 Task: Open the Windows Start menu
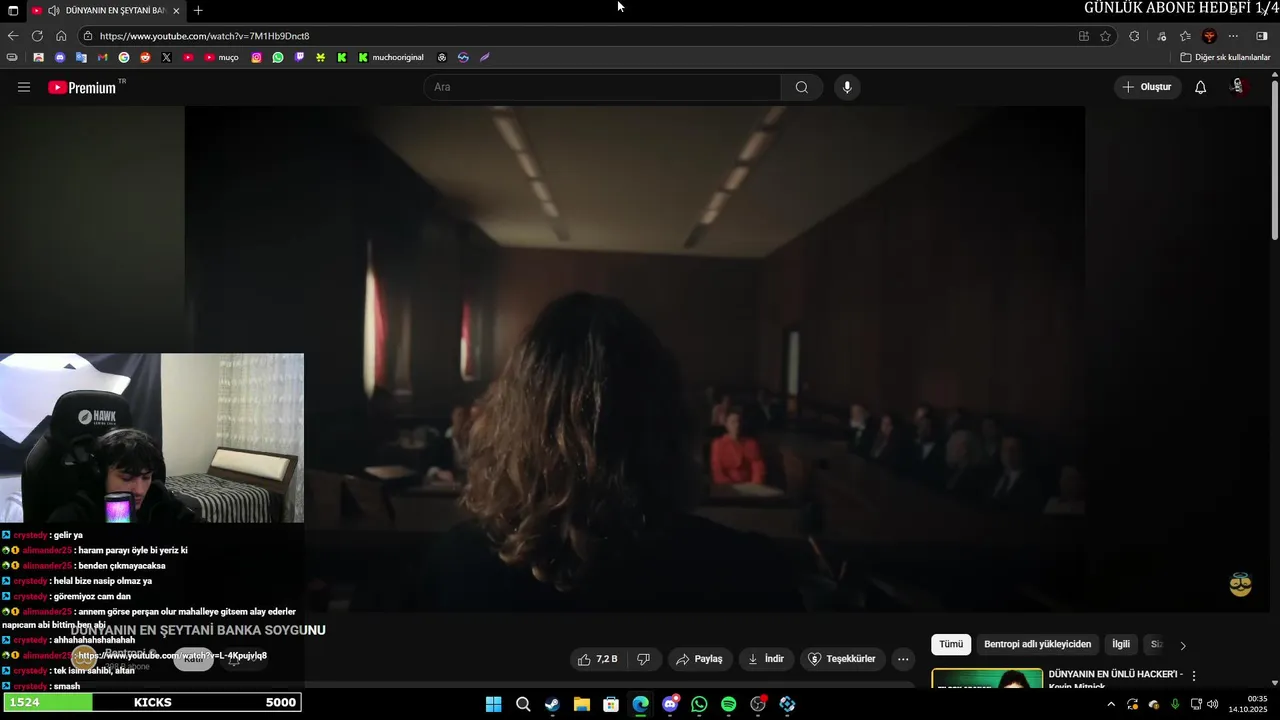pos(493,704)
